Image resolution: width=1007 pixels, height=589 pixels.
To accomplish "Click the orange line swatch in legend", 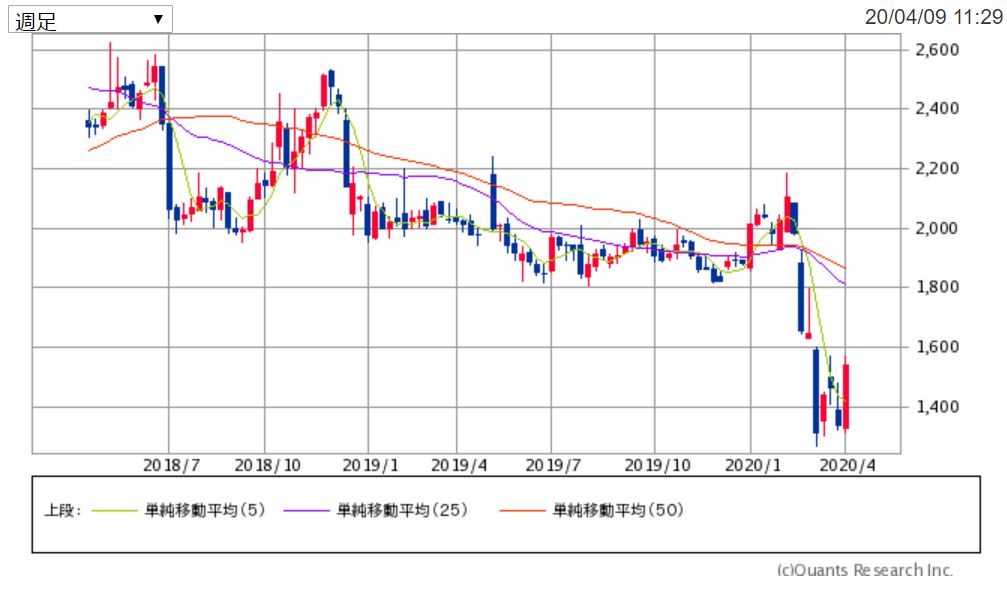I will tap(522, 511).
